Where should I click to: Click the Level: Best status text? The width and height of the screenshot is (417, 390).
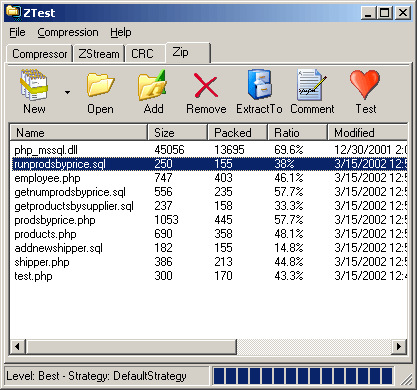[96, 376]
